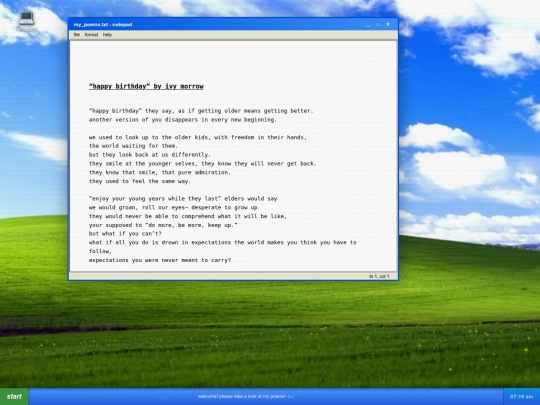The image size is (540, 405).
Task: Minimize the my_poems.txt notepad window
Action: click(368, 25)
